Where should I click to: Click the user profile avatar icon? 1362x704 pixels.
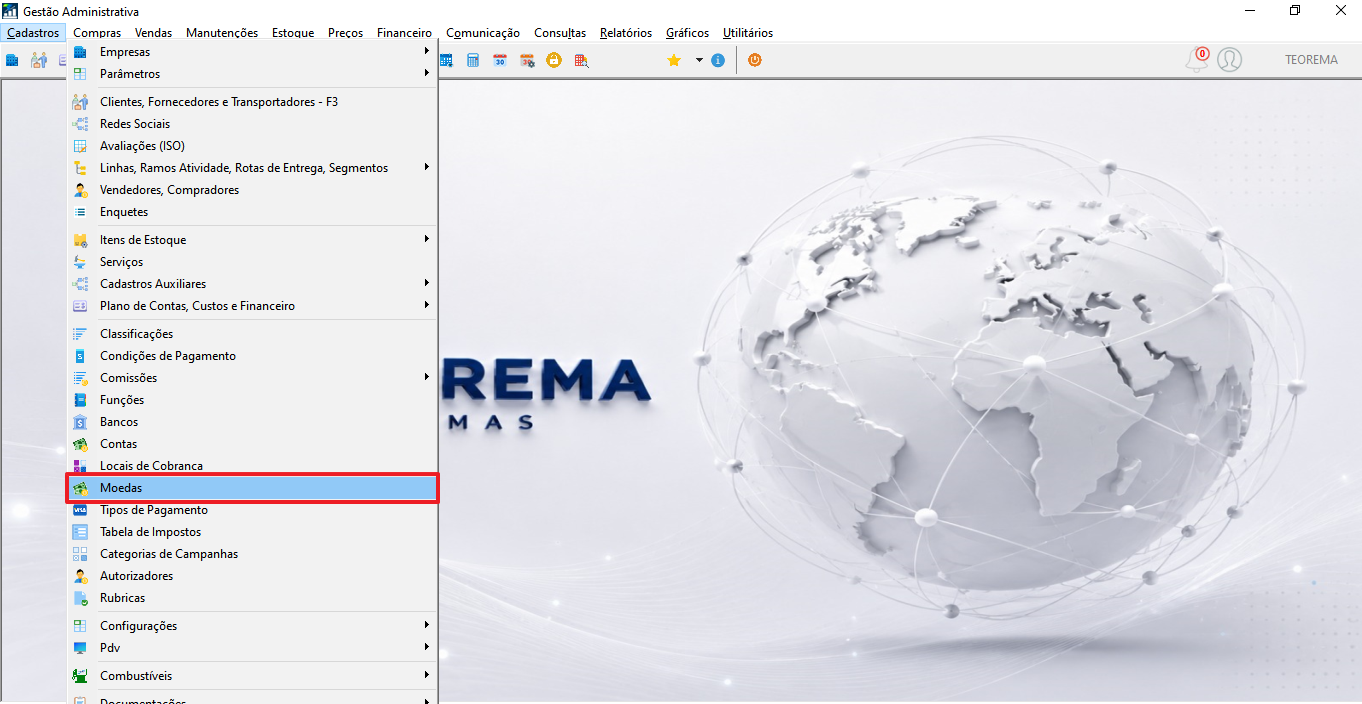(x=1230, y=60)
